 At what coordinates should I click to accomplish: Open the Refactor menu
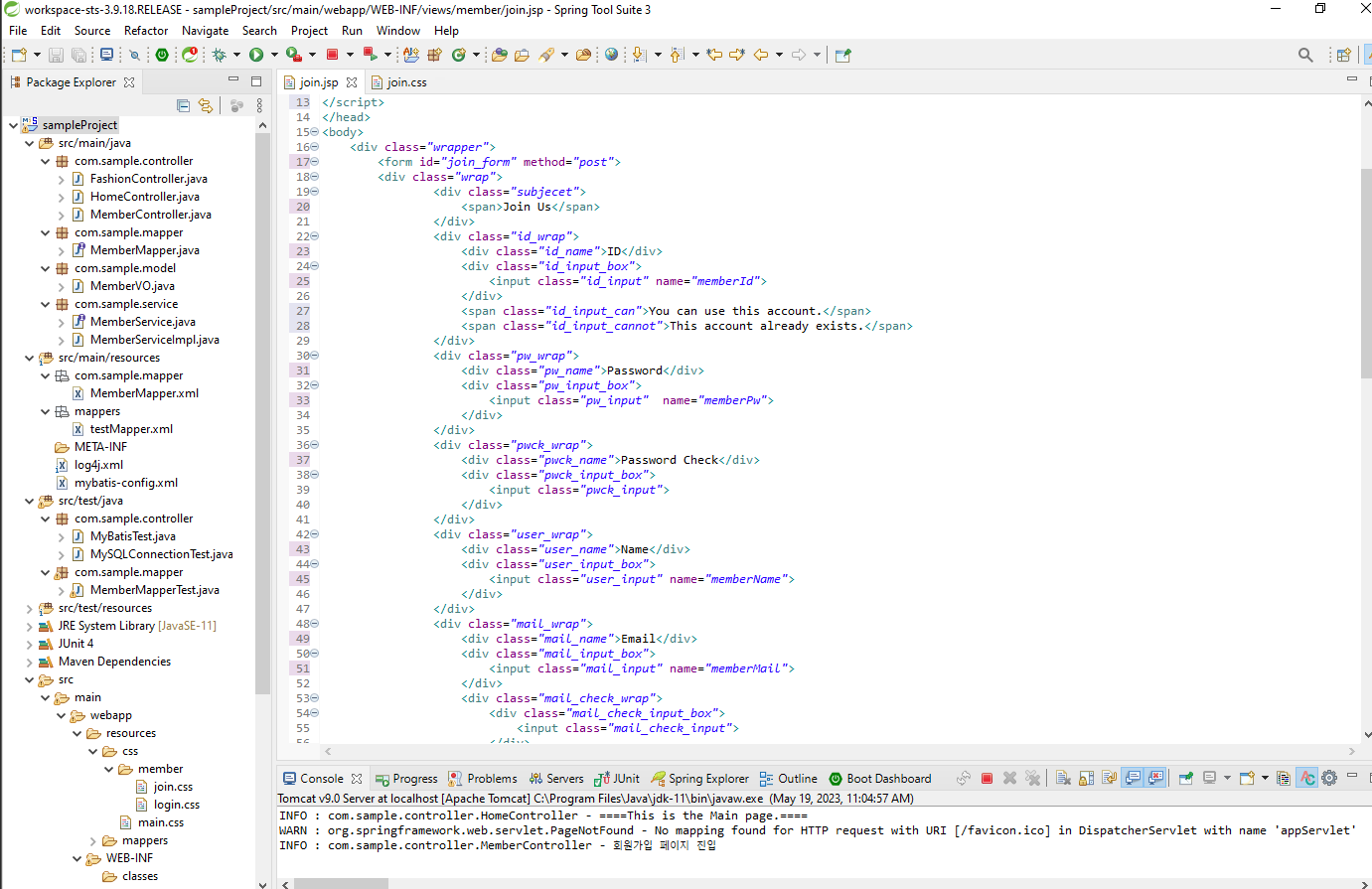point(146,31)
